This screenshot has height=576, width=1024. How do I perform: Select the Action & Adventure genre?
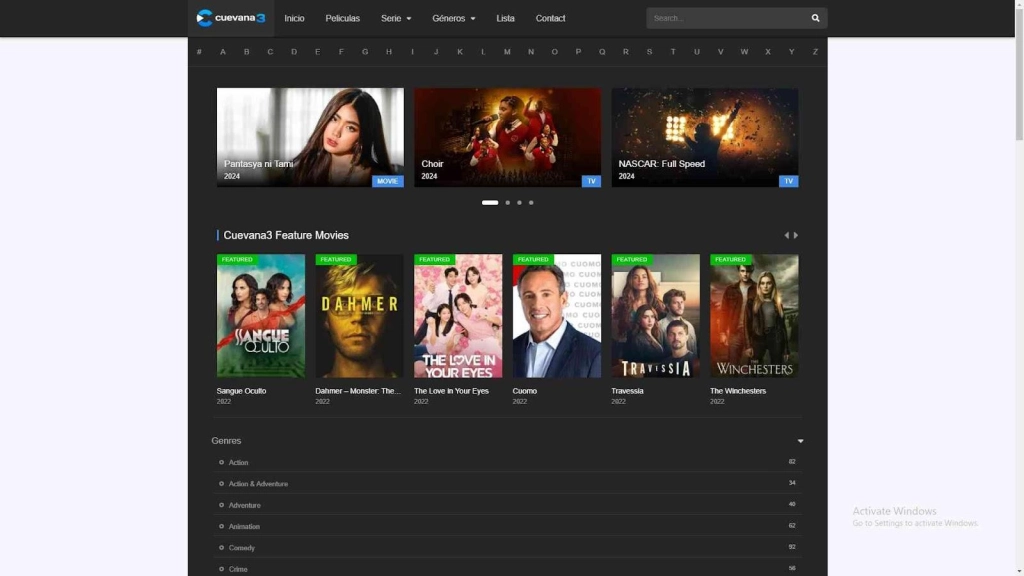pyautogui.click(x=258, y=484)
